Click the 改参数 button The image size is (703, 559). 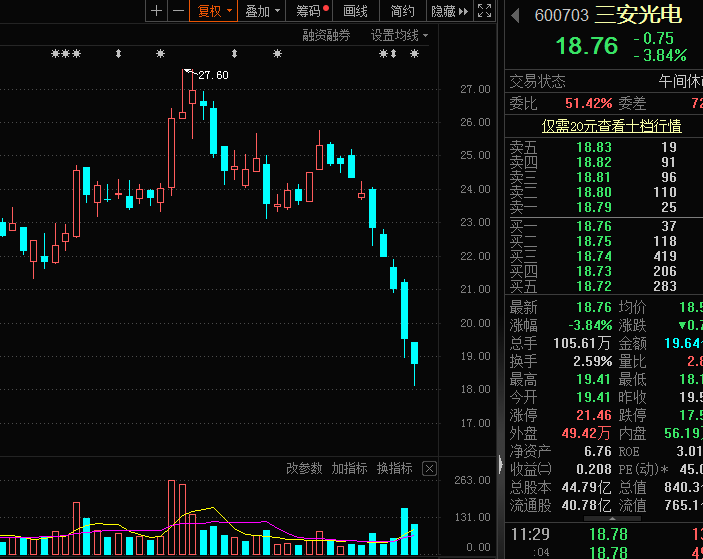[x=304, y=468]
